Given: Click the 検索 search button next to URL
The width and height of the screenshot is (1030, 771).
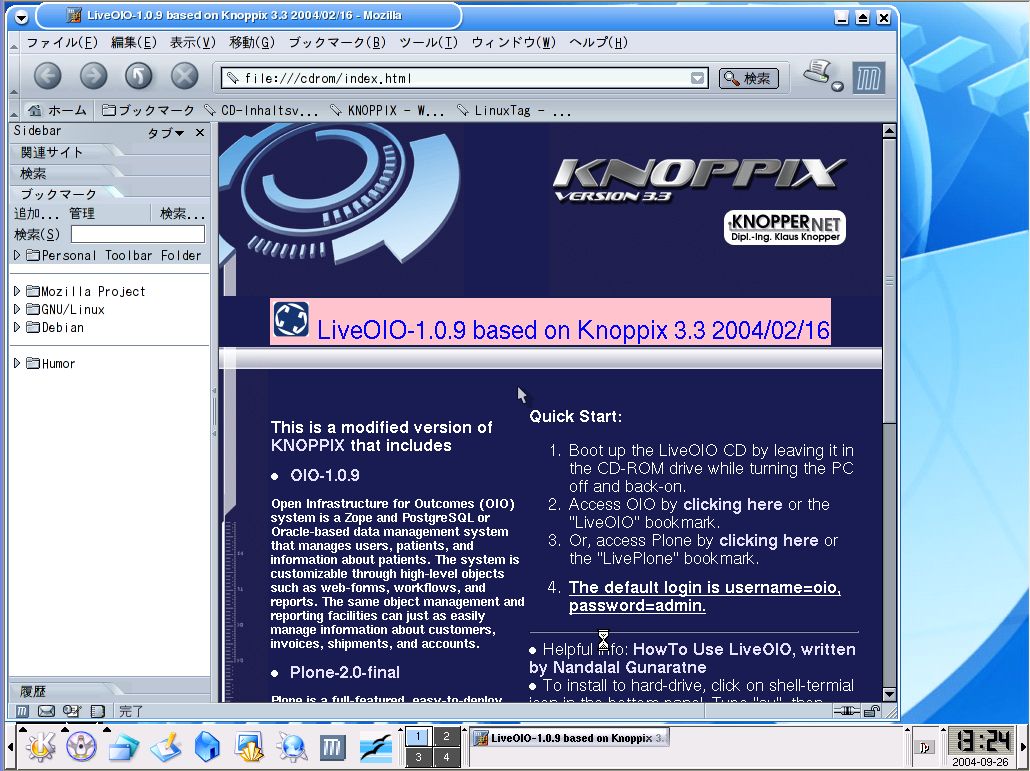Looking at the screenshot, I should click(x=749, y=78).
